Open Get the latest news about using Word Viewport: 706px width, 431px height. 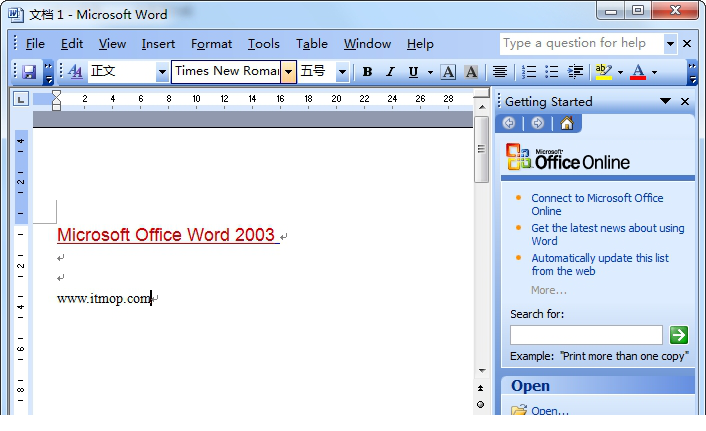607,234
